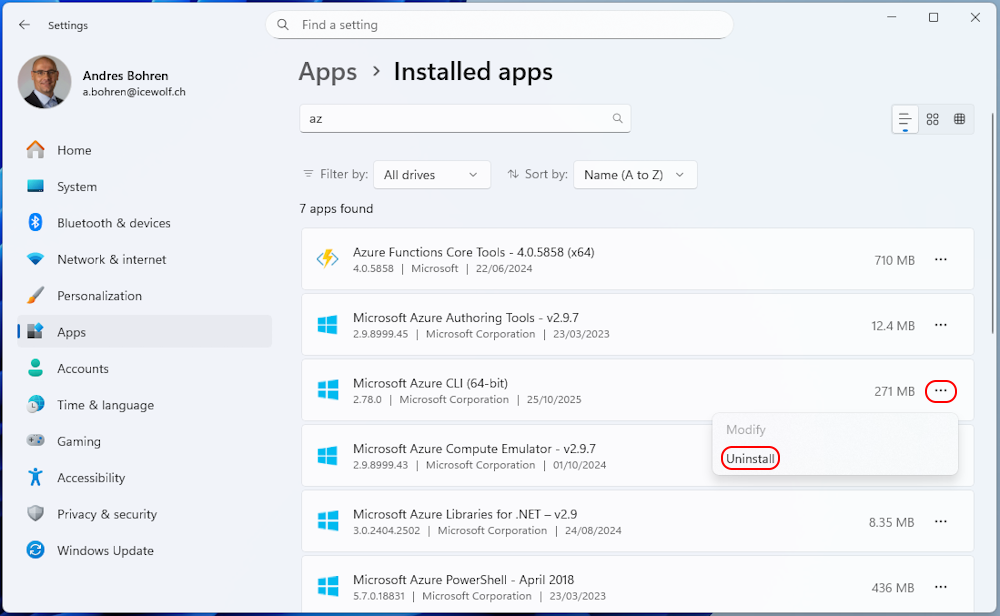1000x616 pixels.
Task: Open more options for Microsoft Azure PowerShell
Action: pyautogui.click(x=940, y=587)
